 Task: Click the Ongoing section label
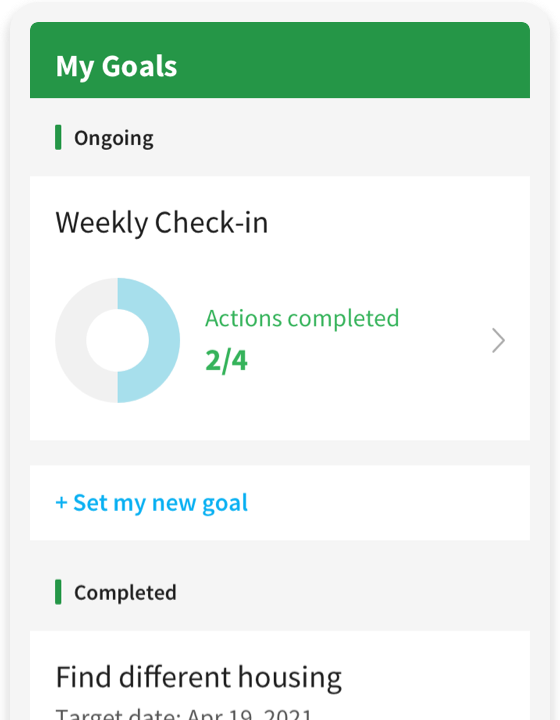click(114, 138)
